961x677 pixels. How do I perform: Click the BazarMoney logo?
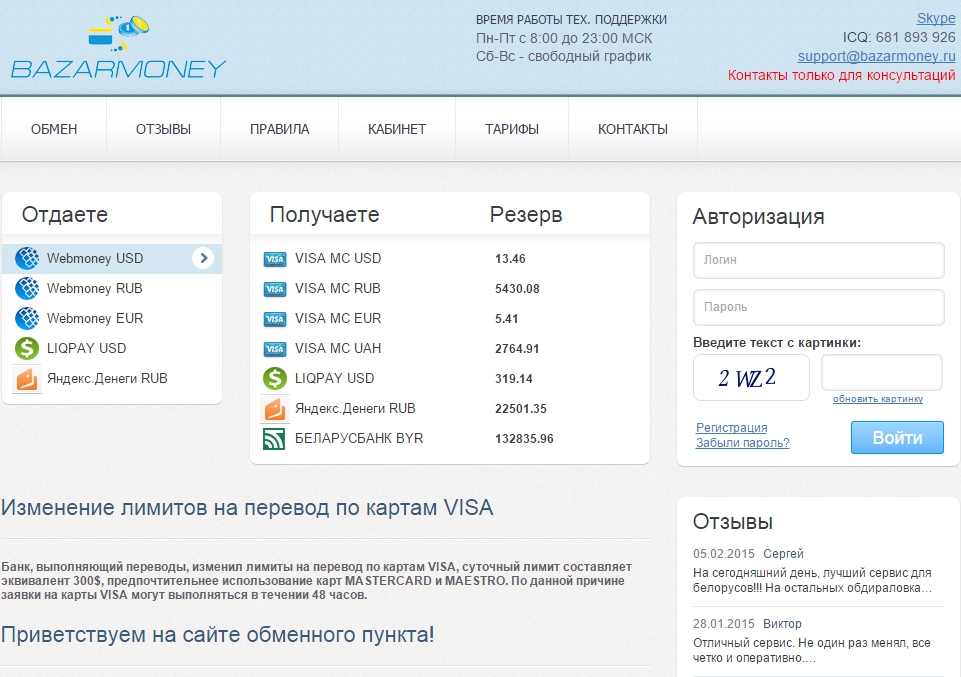[x=118, y=48]
